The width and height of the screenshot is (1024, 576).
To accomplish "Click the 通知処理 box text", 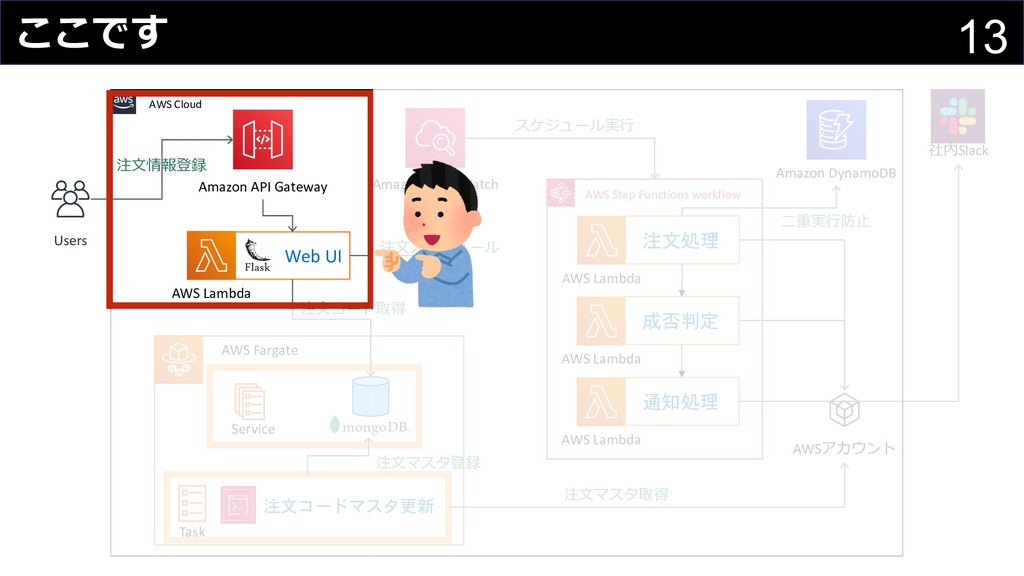I will coord(680,401).
